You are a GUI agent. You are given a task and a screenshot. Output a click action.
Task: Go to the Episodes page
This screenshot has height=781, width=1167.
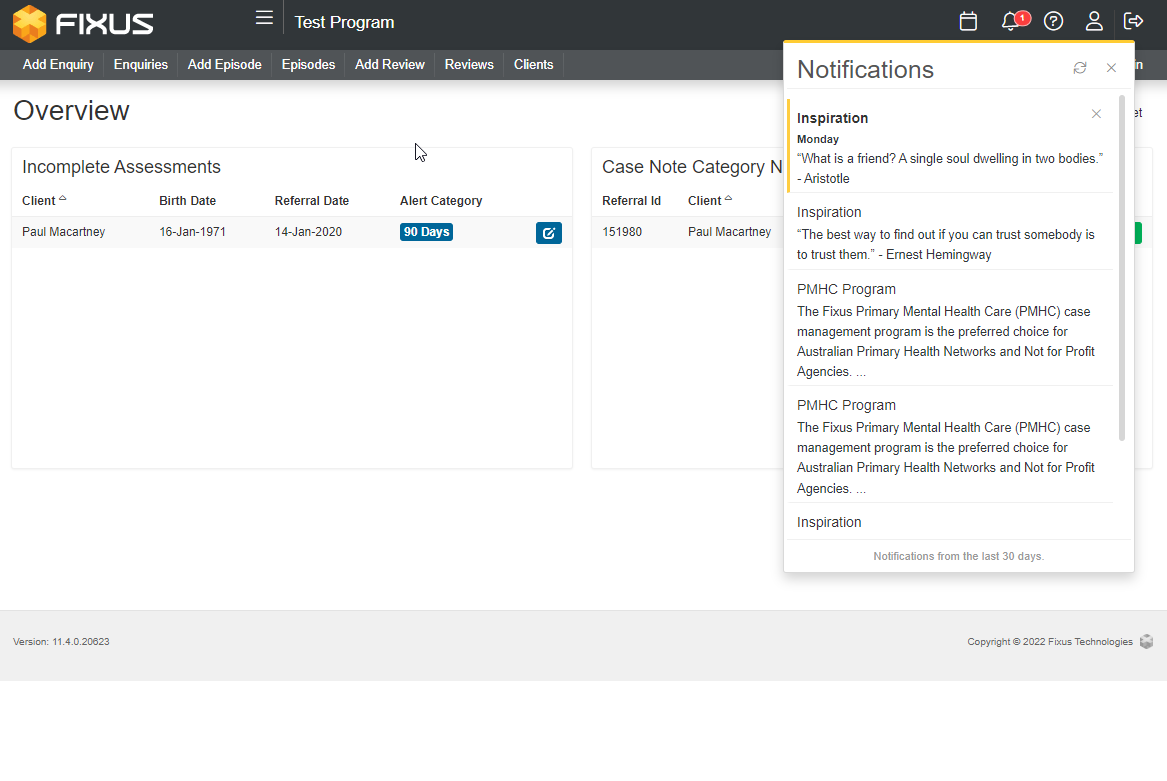308,65
